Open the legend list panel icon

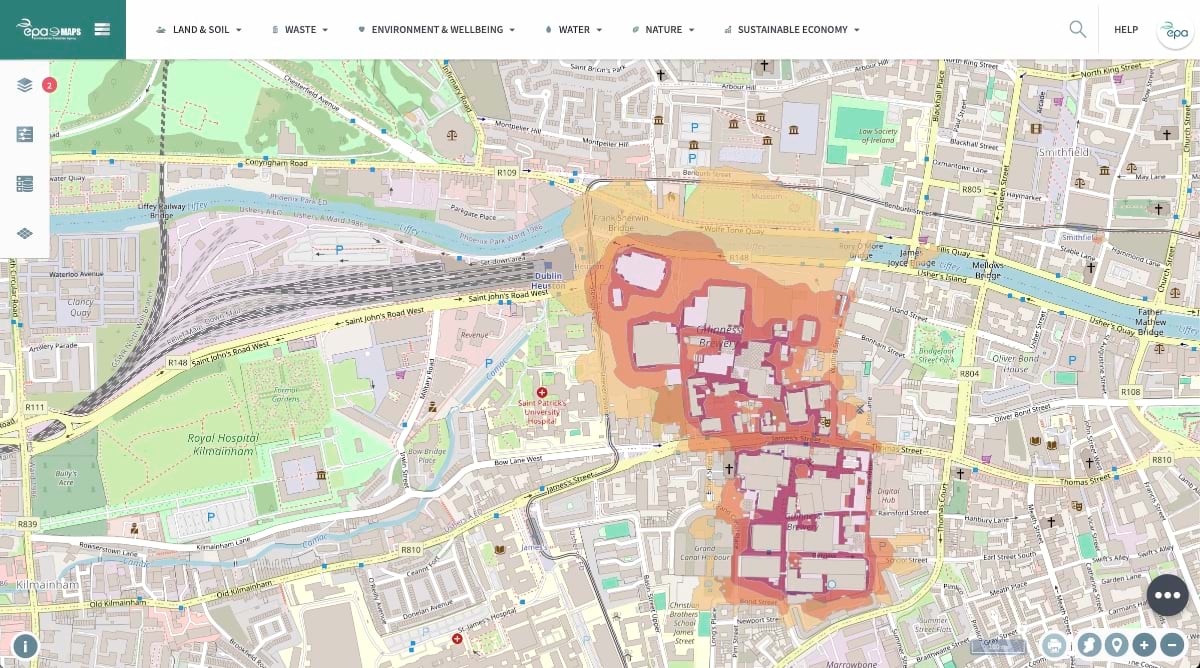[x=25, y=183]
